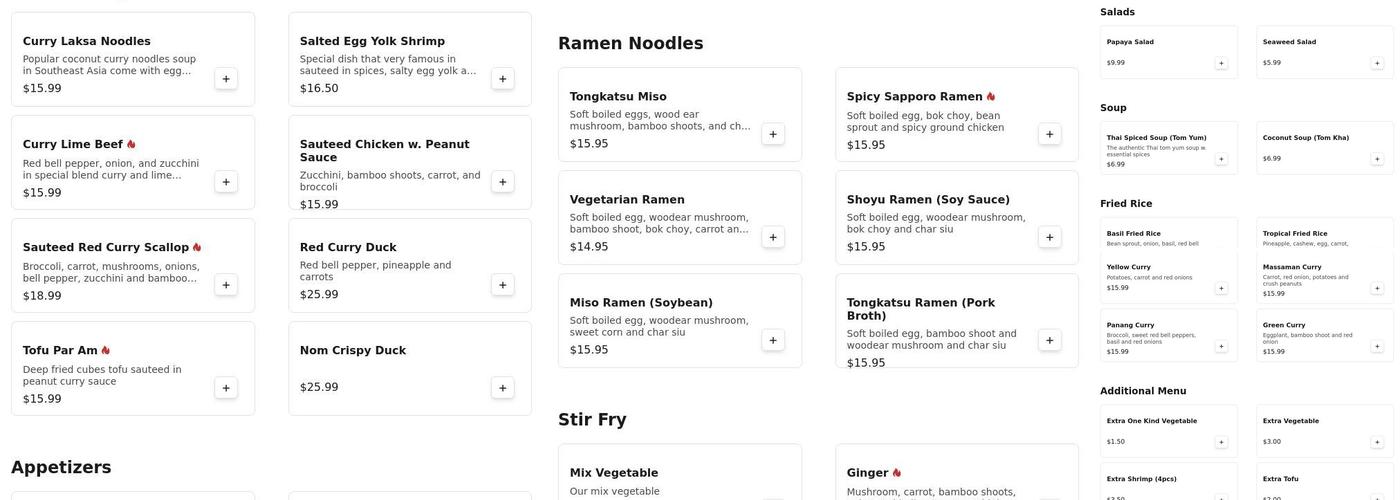Add Papaya Salad from side menu

tap(1221, 63)
